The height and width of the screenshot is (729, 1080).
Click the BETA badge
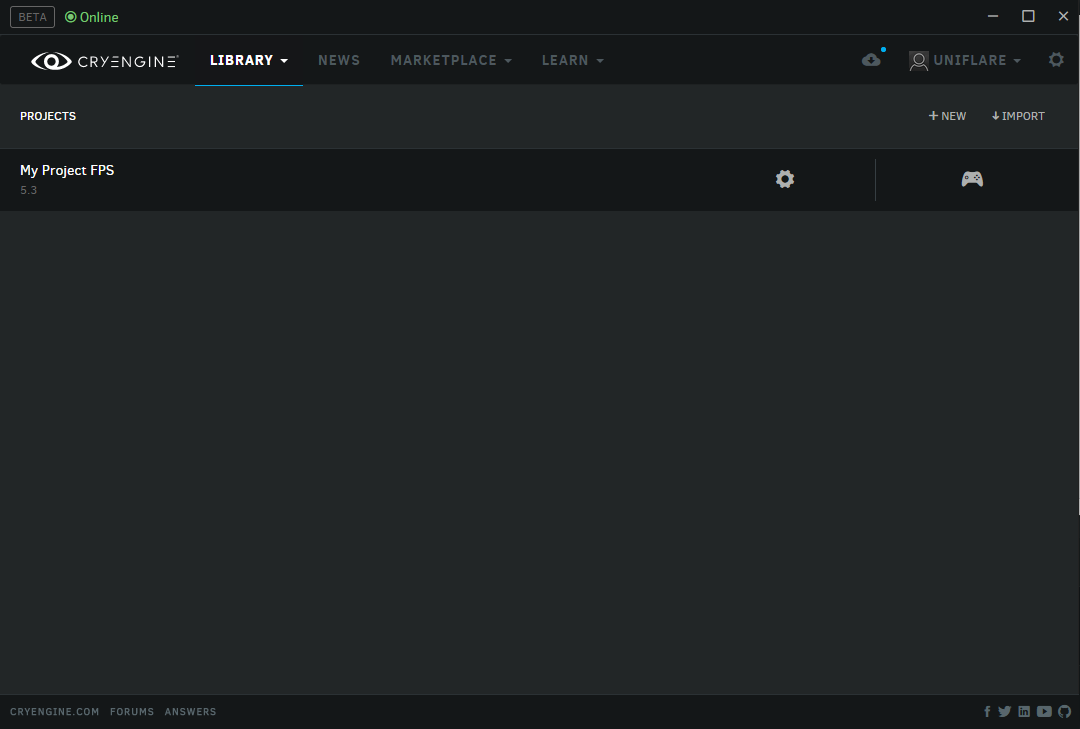[32, 17]
